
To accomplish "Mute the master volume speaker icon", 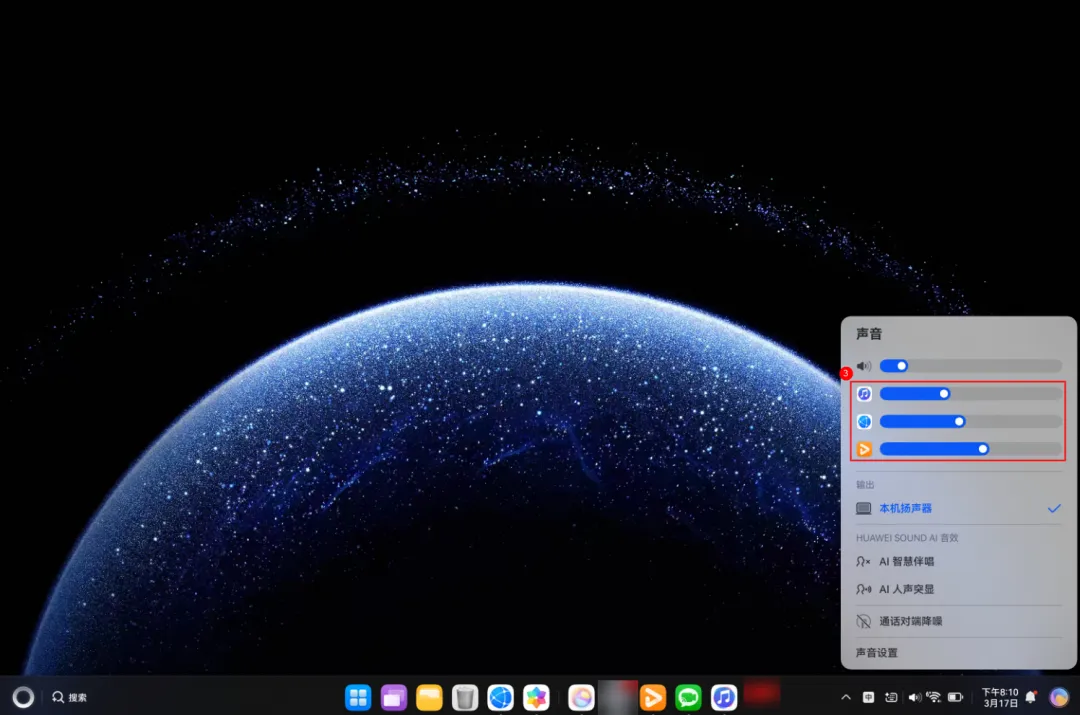I will [864, 366].
